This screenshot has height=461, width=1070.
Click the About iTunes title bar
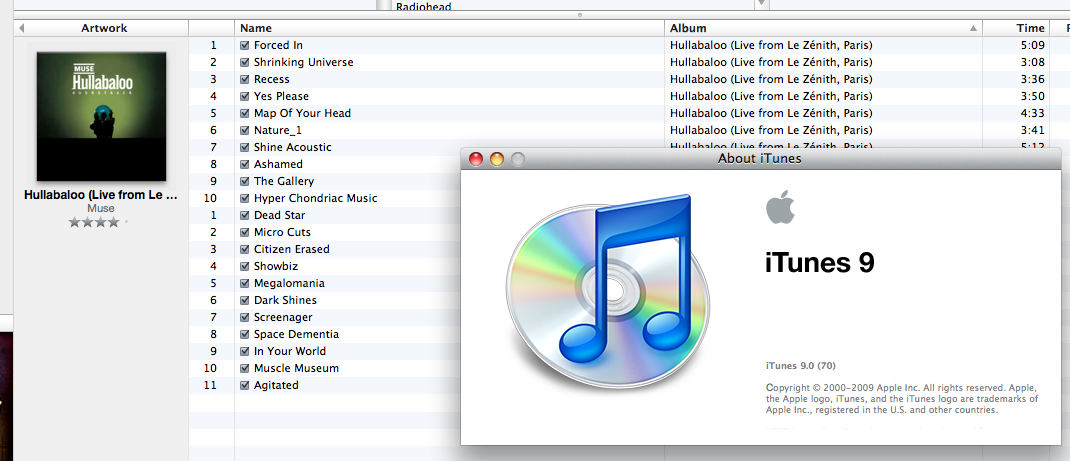[761, 159]
